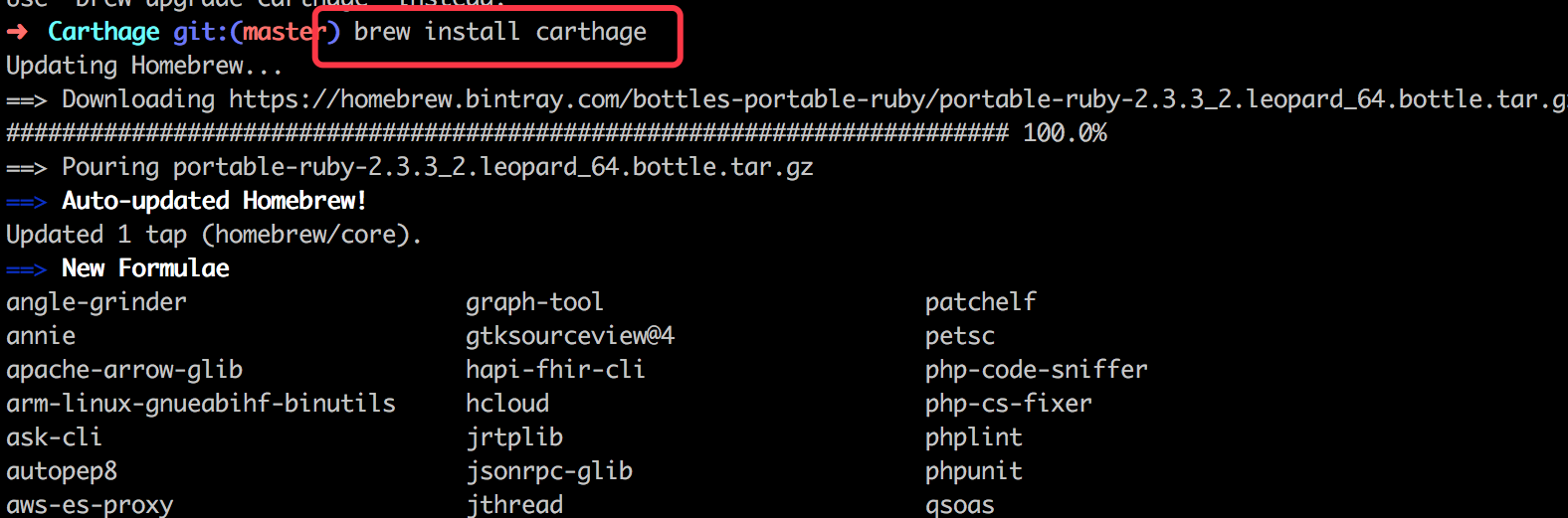Image resolution: width=1568 pixels, height=518 pixels.
Task: Click the hash progress bar at 100.0%
Action: (507, 133)
